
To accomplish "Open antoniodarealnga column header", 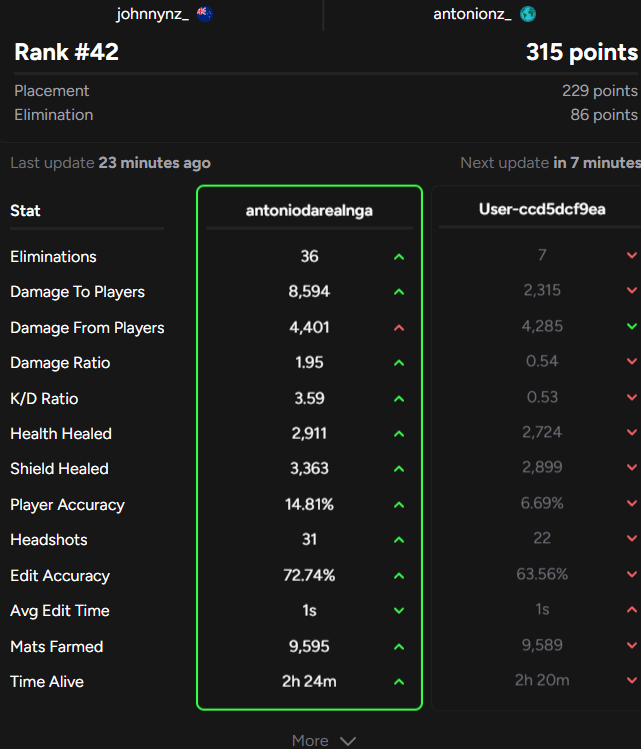I will [x=309, y=211].
